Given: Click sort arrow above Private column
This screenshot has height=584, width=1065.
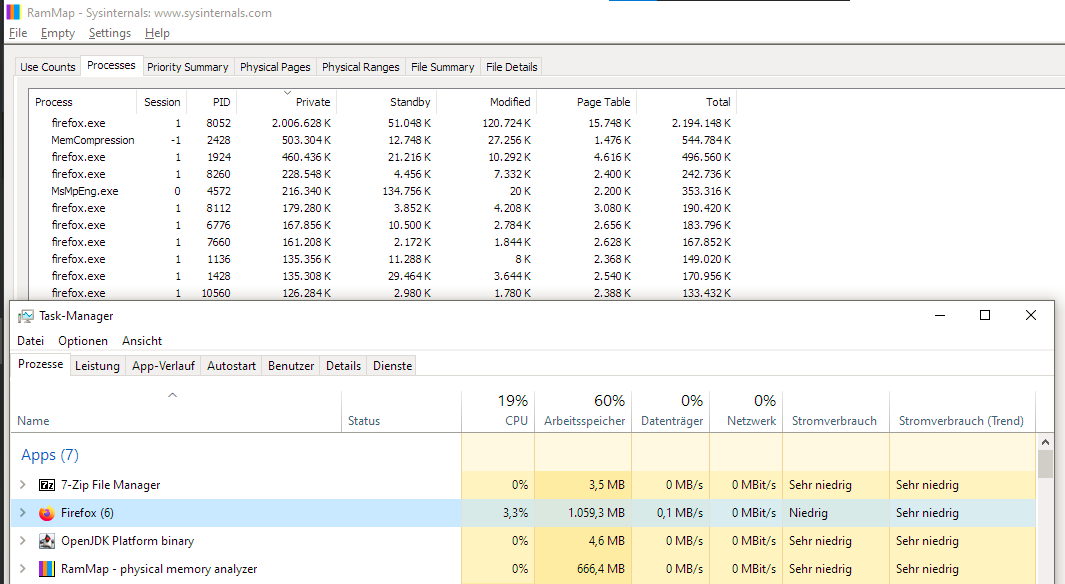Looking at the screenshot, I should [x=287, y=92].
